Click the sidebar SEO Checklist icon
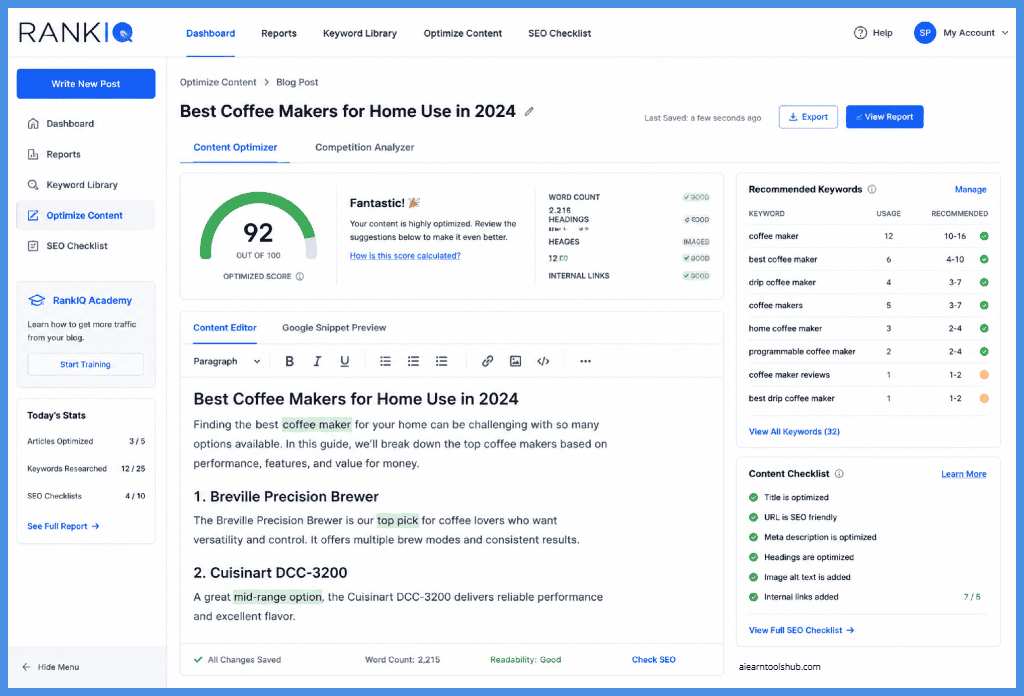The height and width of the screenshot is (696, 1024). click(x=33, y=246)
